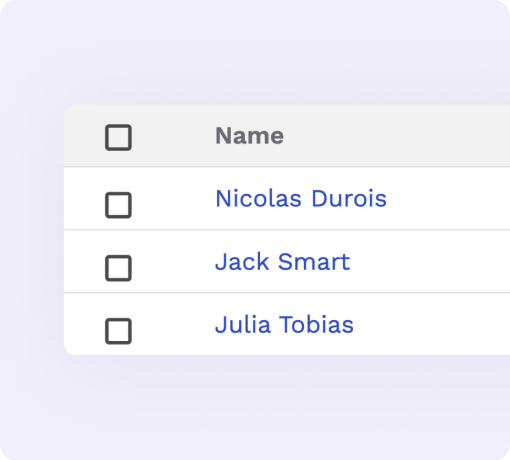Sort by the Name column header
The height and width of the screenshot is (460, 510).
250,136
